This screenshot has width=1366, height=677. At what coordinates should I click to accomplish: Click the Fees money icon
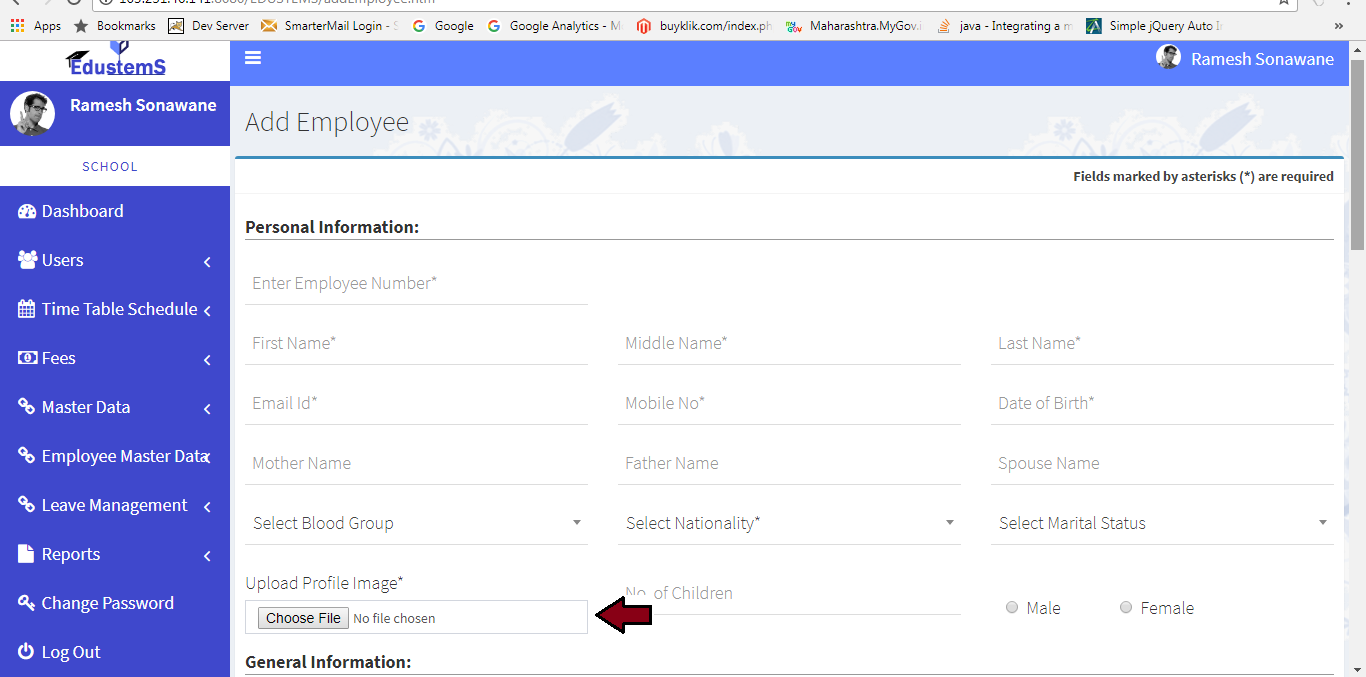pos(27,358)
